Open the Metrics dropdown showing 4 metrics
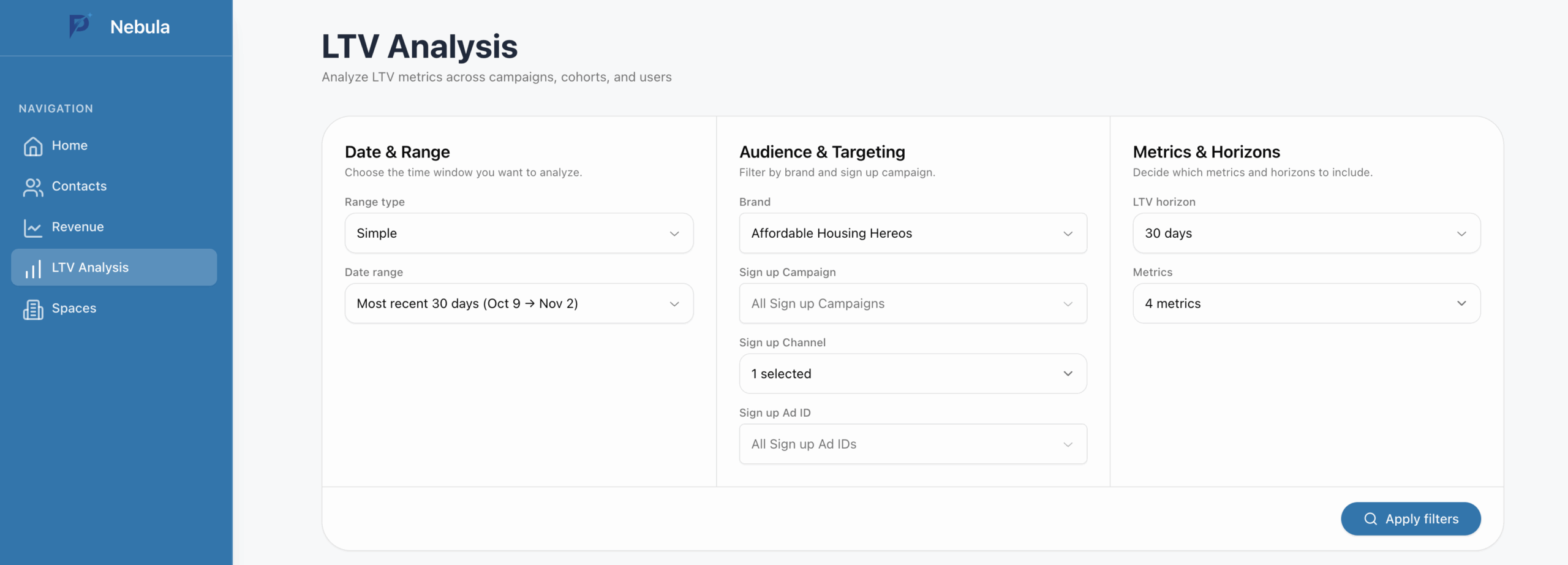 pyautogui.click(x=1306, y=303)
